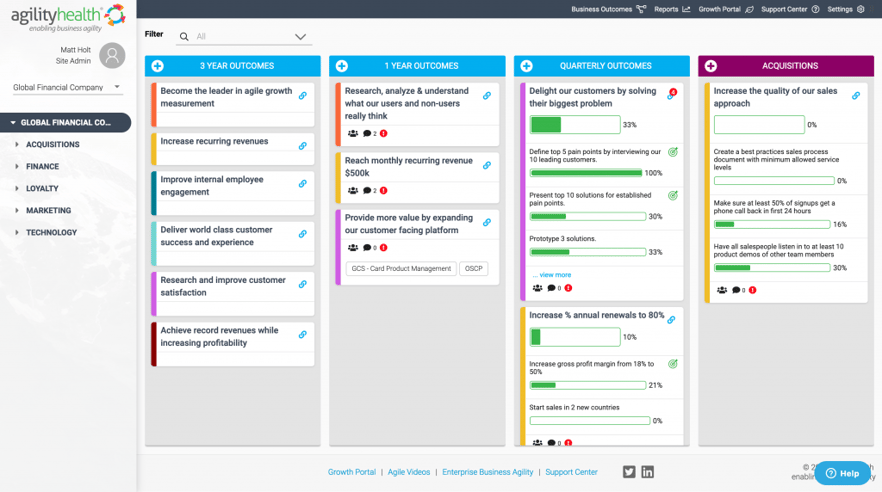Image resolution: width=882 pixels, height=492 pixels.
Task: Click red alert icon on Reach monthly recurring revenue card
Action: pos(384,191)
